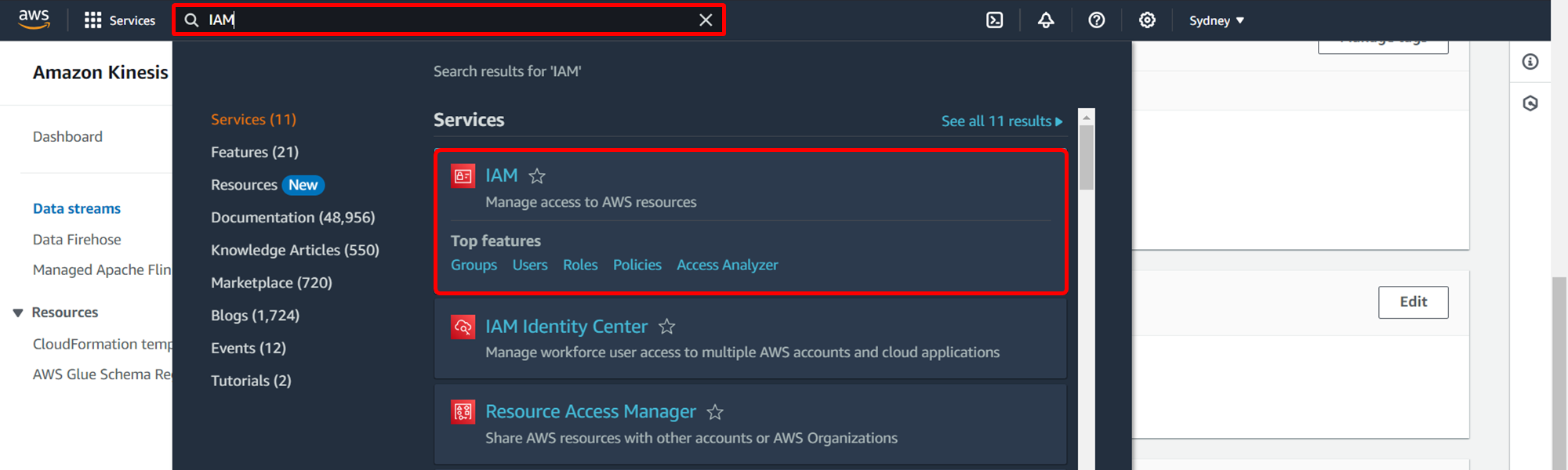Open the CloudShell terminal icon
This screenshot has width=1568, height=470.
click(994, 20)
